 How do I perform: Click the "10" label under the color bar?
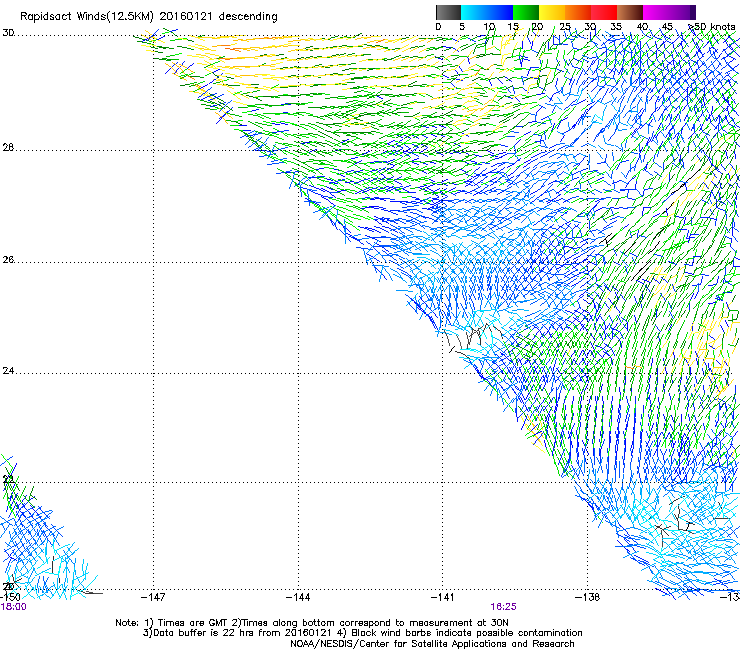(x=489, y=27)
